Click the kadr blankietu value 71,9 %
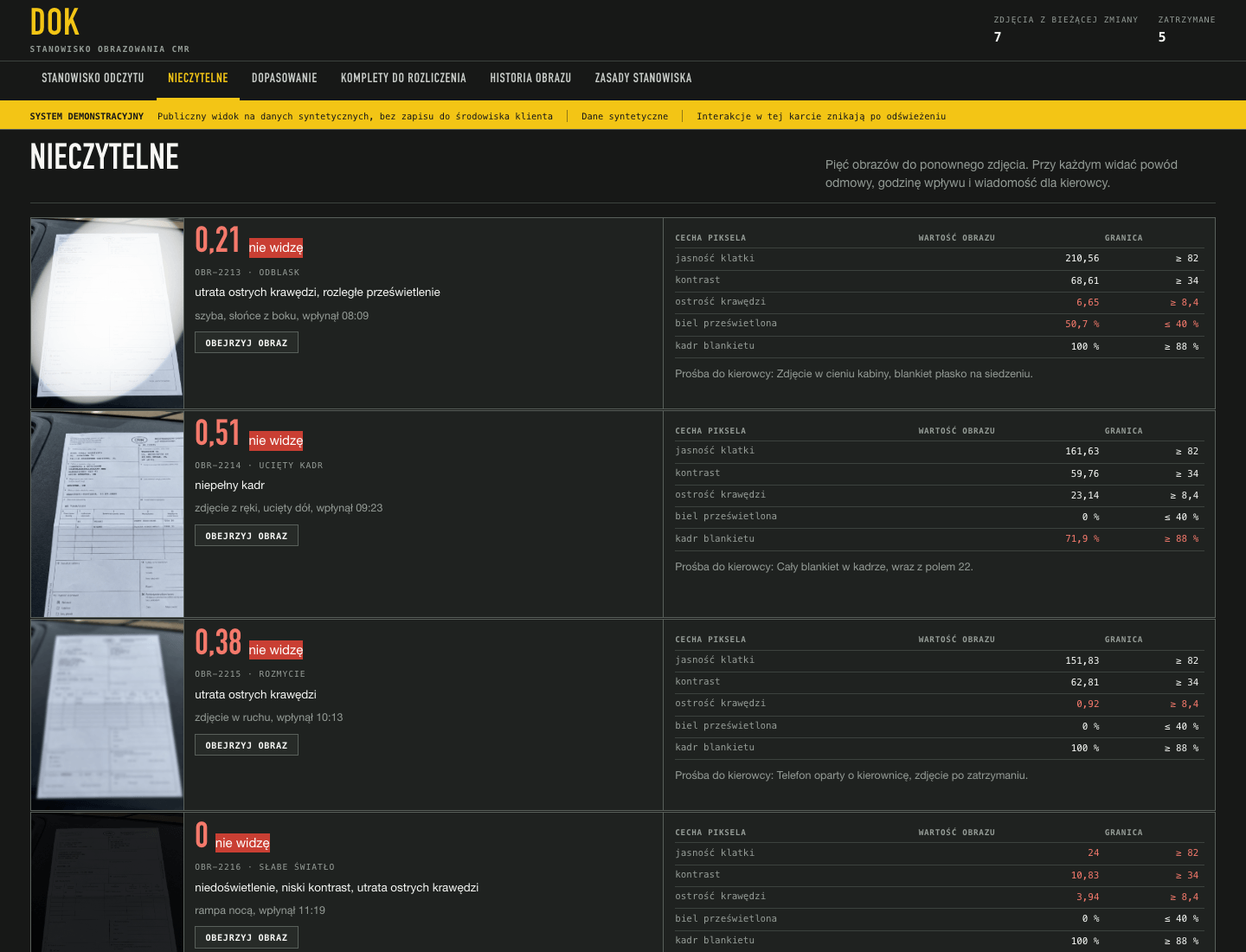This screenshot has height=952, width=1246. click(1082, 538)
